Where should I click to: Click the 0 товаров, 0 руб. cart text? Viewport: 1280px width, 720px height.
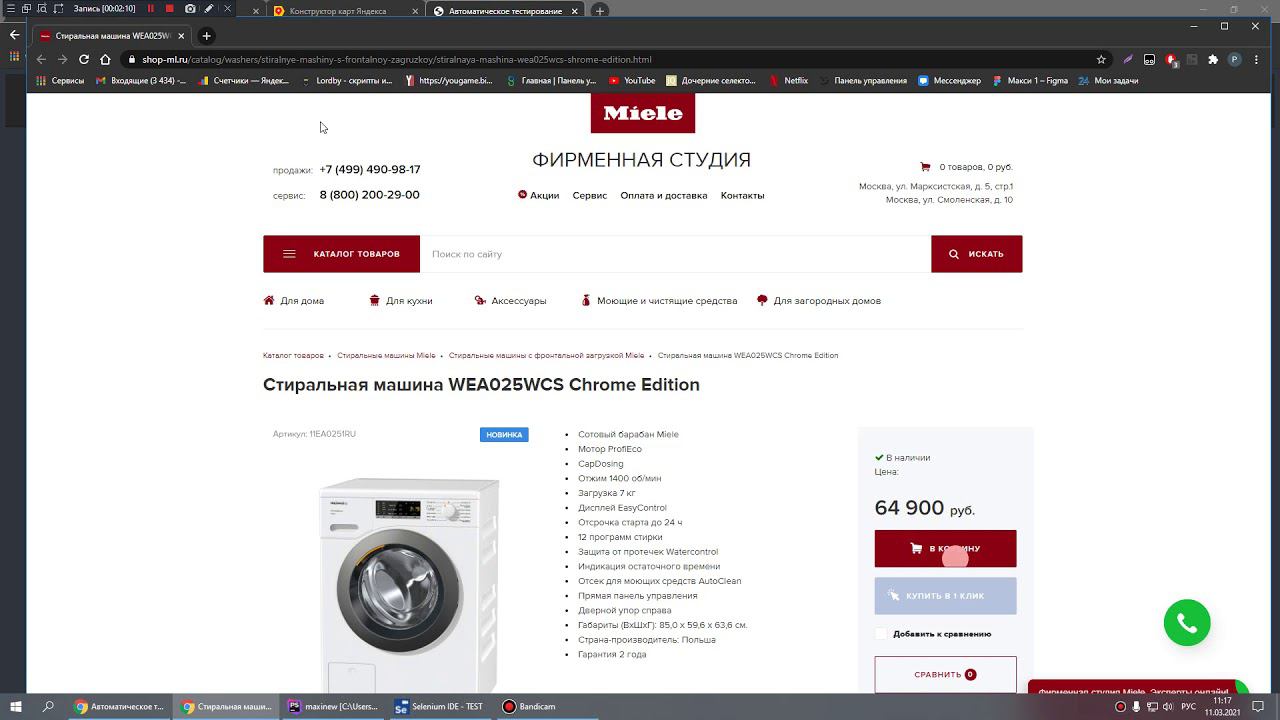pyautogui.click(x=976, y=167)
